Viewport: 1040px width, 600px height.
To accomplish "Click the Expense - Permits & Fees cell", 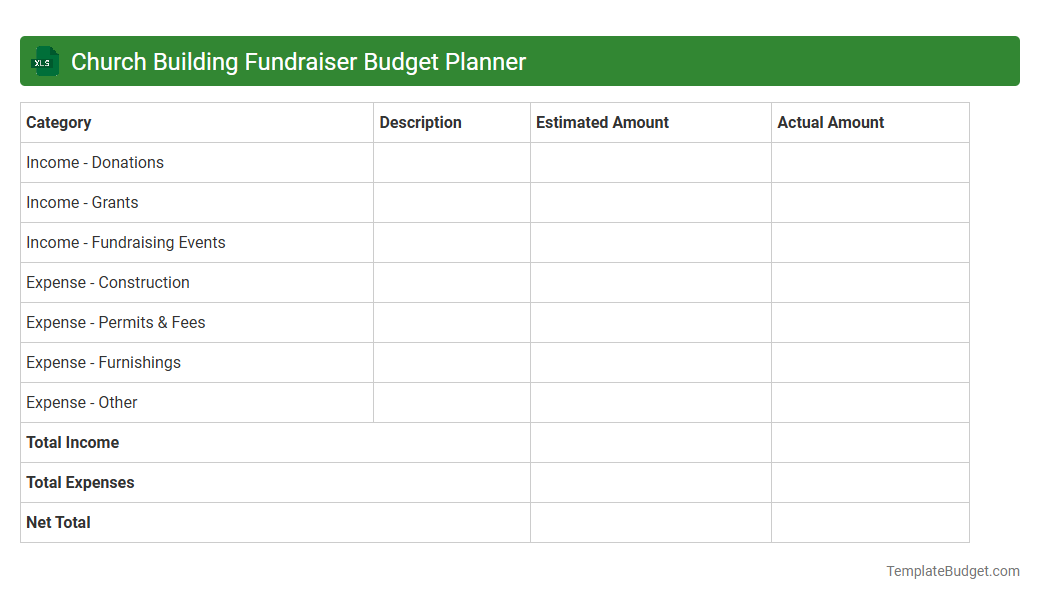I will point(115,322).
